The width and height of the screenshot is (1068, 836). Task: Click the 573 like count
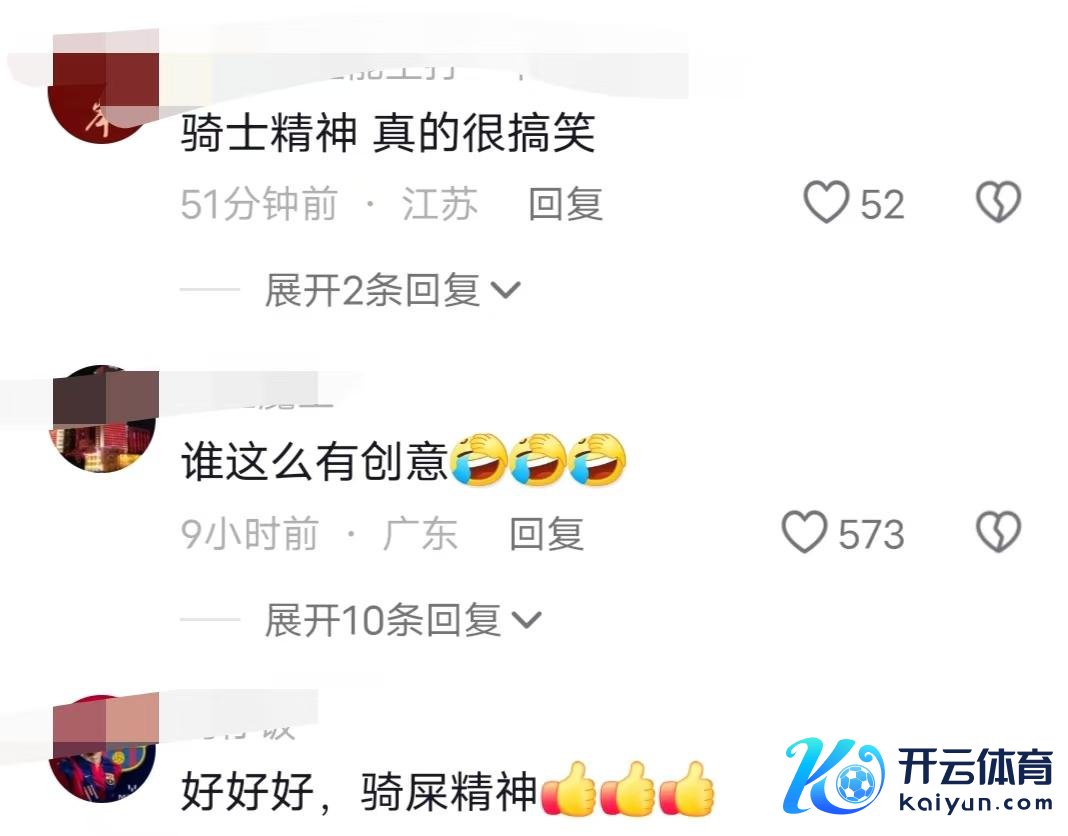coord(871,533)
